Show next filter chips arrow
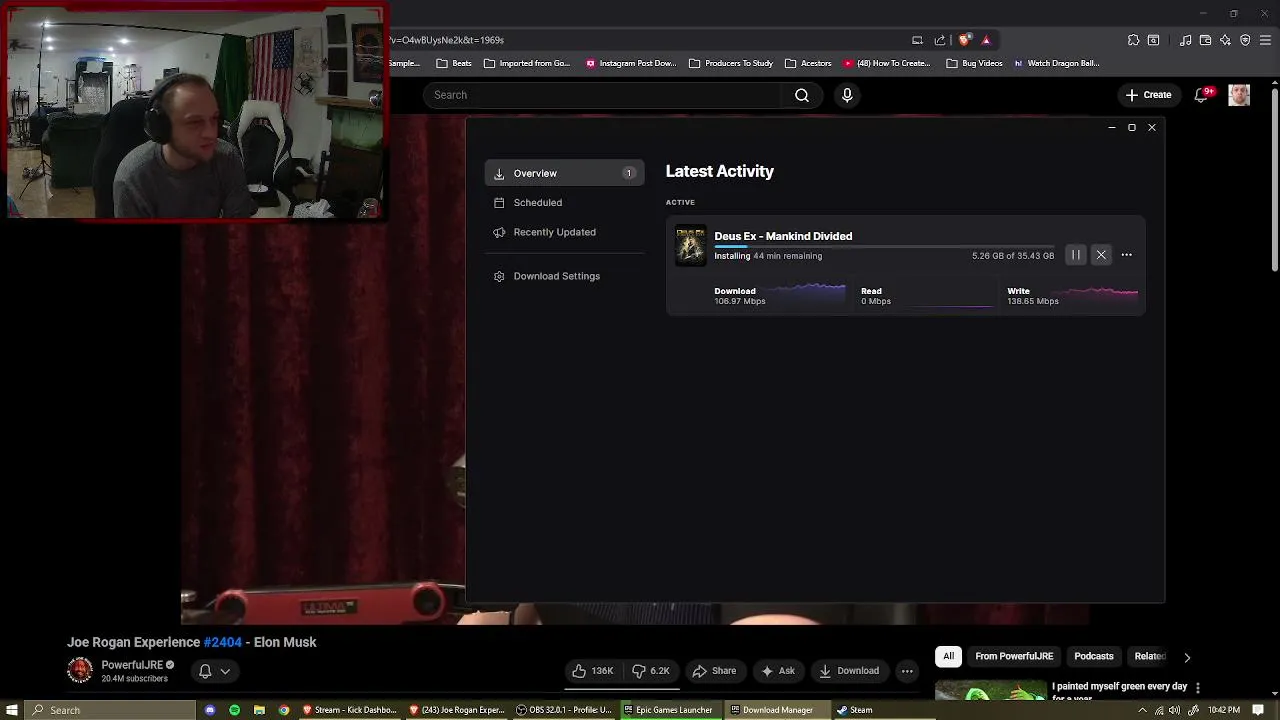The height and width of the screenshot is (720, 1280). (1187, 657)
